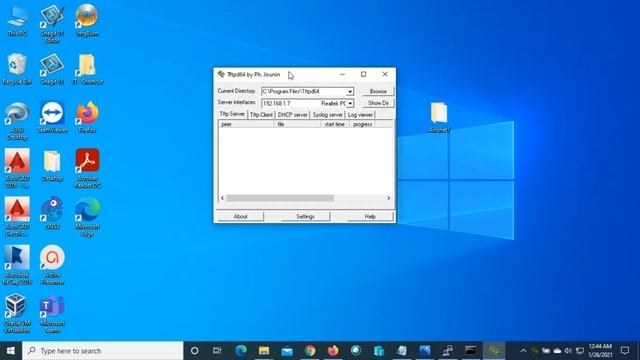Click the Type here to search box

pos(102,351)
